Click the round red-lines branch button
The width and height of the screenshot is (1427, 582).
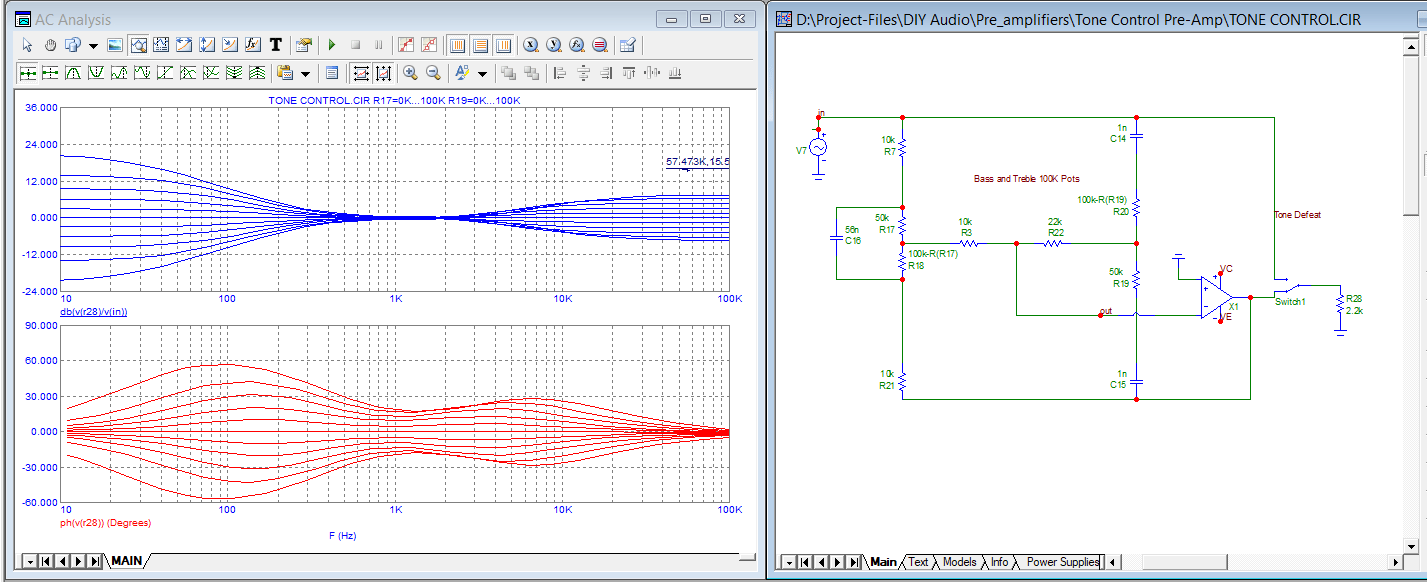[600, 45]
